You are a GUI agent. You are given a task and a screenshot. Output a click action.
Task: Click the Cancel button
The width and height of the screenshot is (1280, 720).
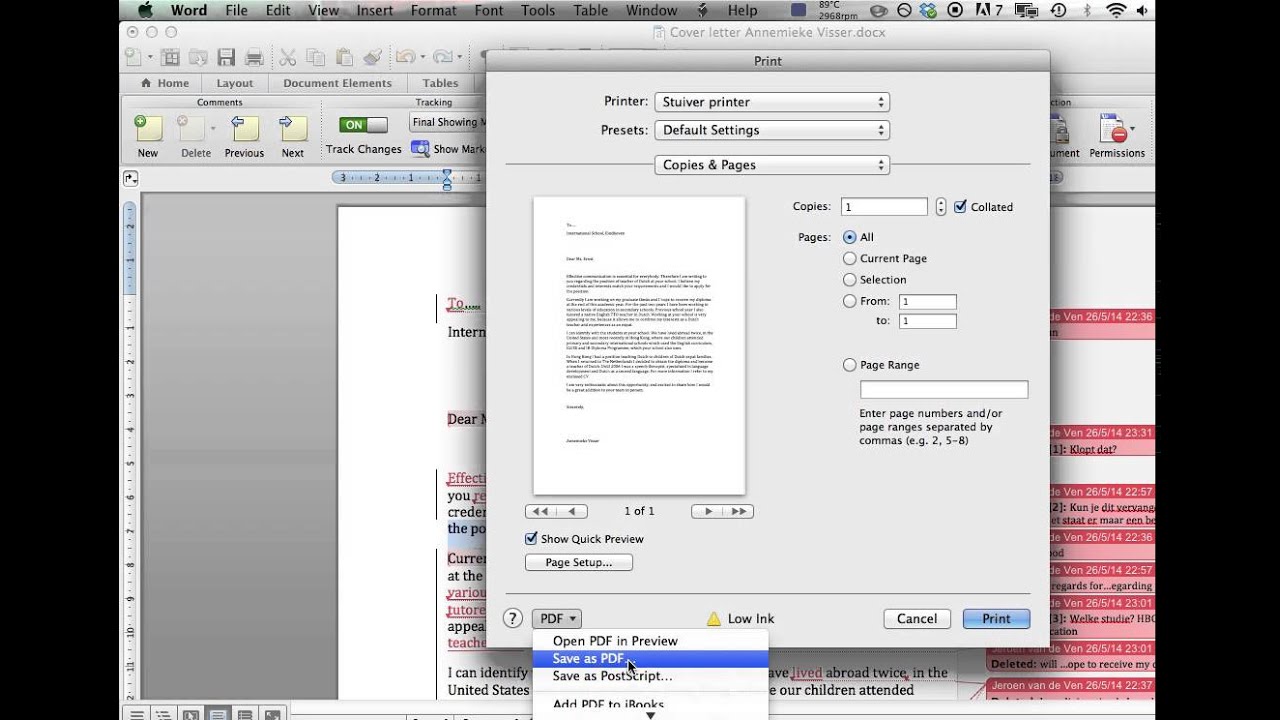[917, 619]
